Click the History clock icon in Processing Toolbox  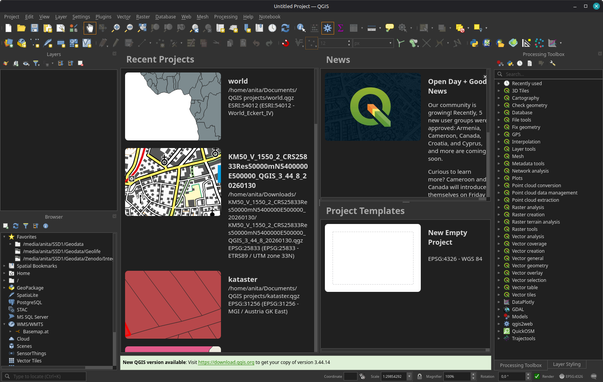click(x=520, y=63)
